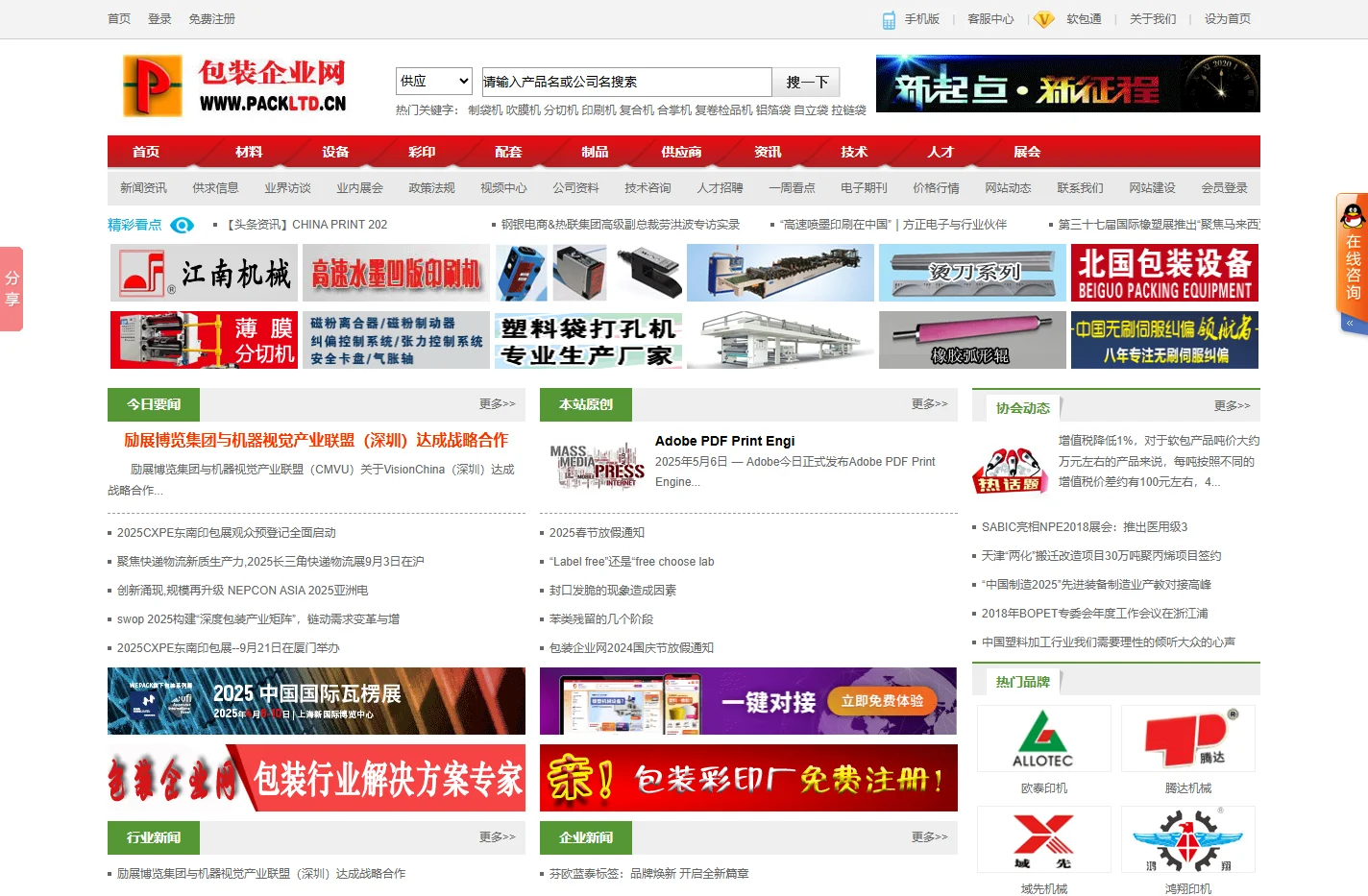The image size is (1368, 896).
Task: Select 材料 in the red navigation bar
Action: (x=249, y=152)
